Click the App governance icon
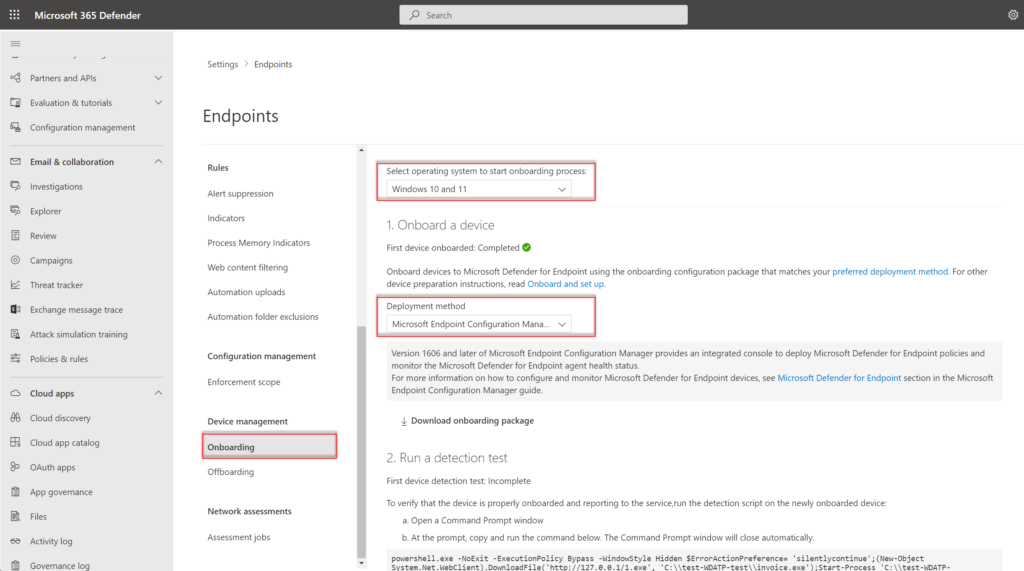 [16, 491]
